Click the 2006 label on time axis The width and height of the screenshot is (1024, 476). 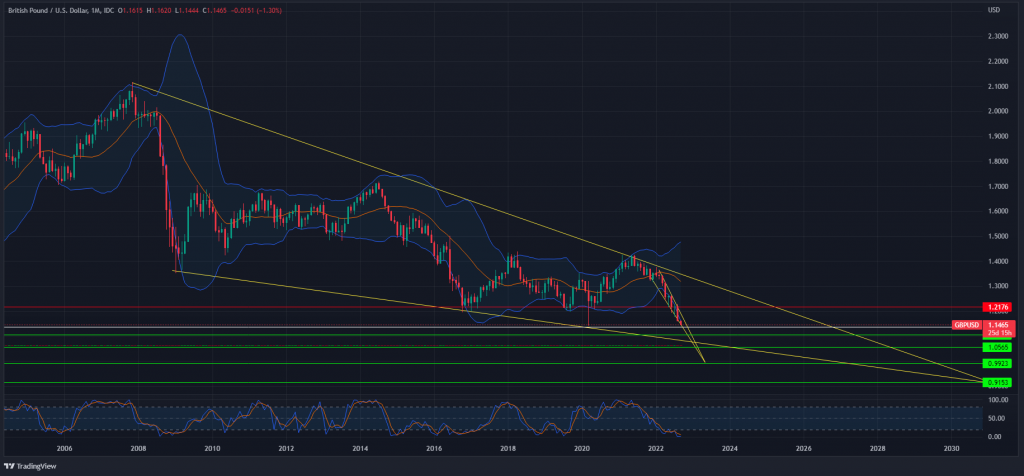point(63,449)
